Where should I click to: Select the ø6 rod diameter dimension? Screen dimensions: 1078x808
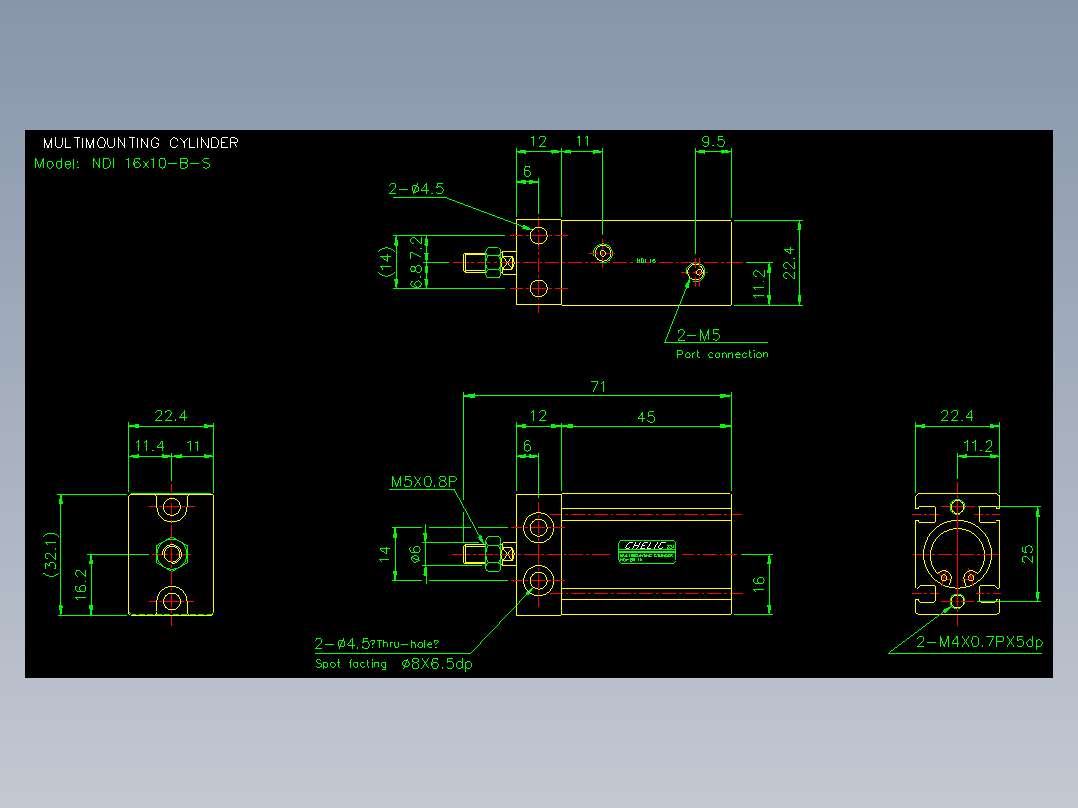click(x=415, y=554)
